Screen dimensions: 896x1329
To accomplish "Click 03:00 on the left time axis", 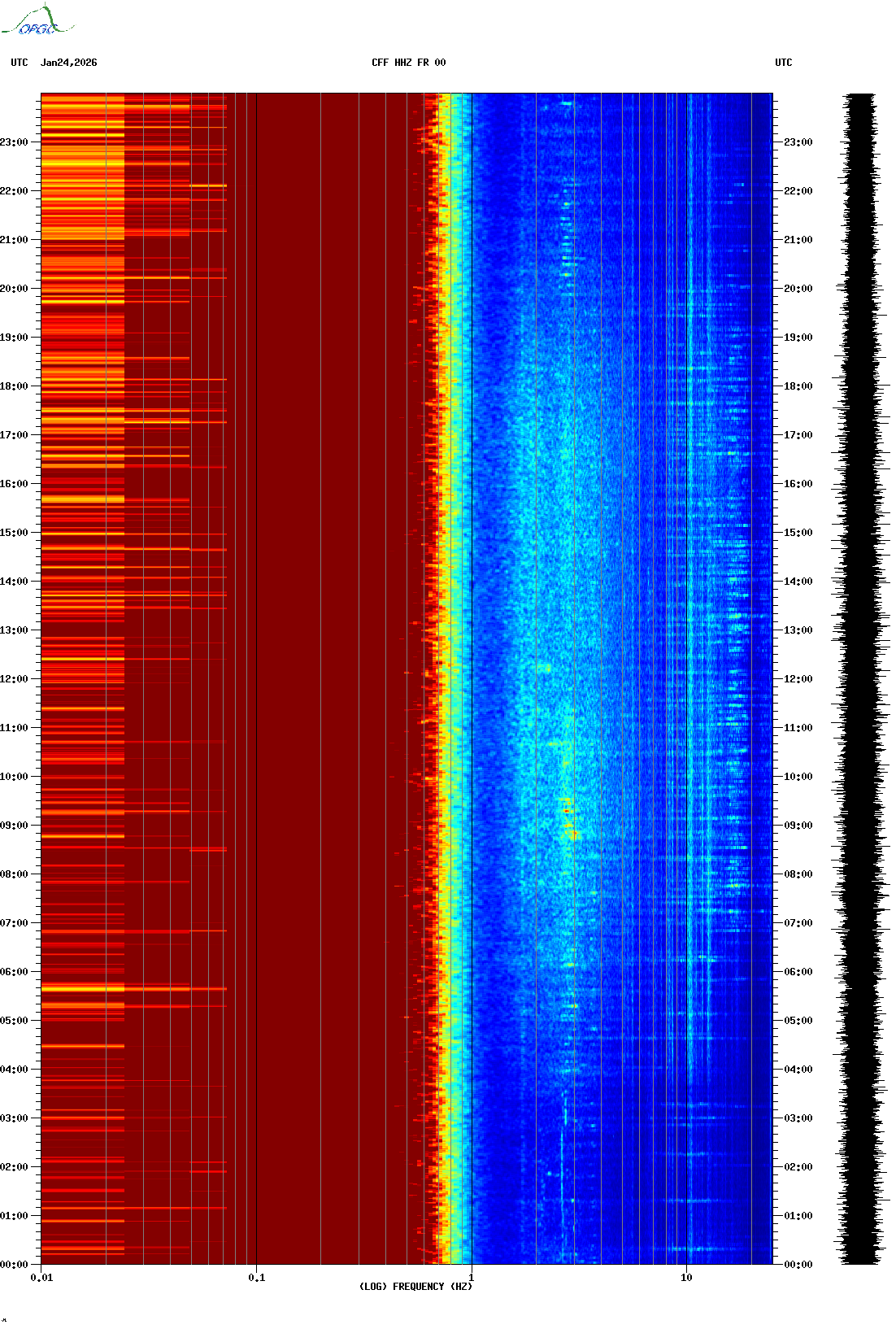I will (x=14, y=1118).
